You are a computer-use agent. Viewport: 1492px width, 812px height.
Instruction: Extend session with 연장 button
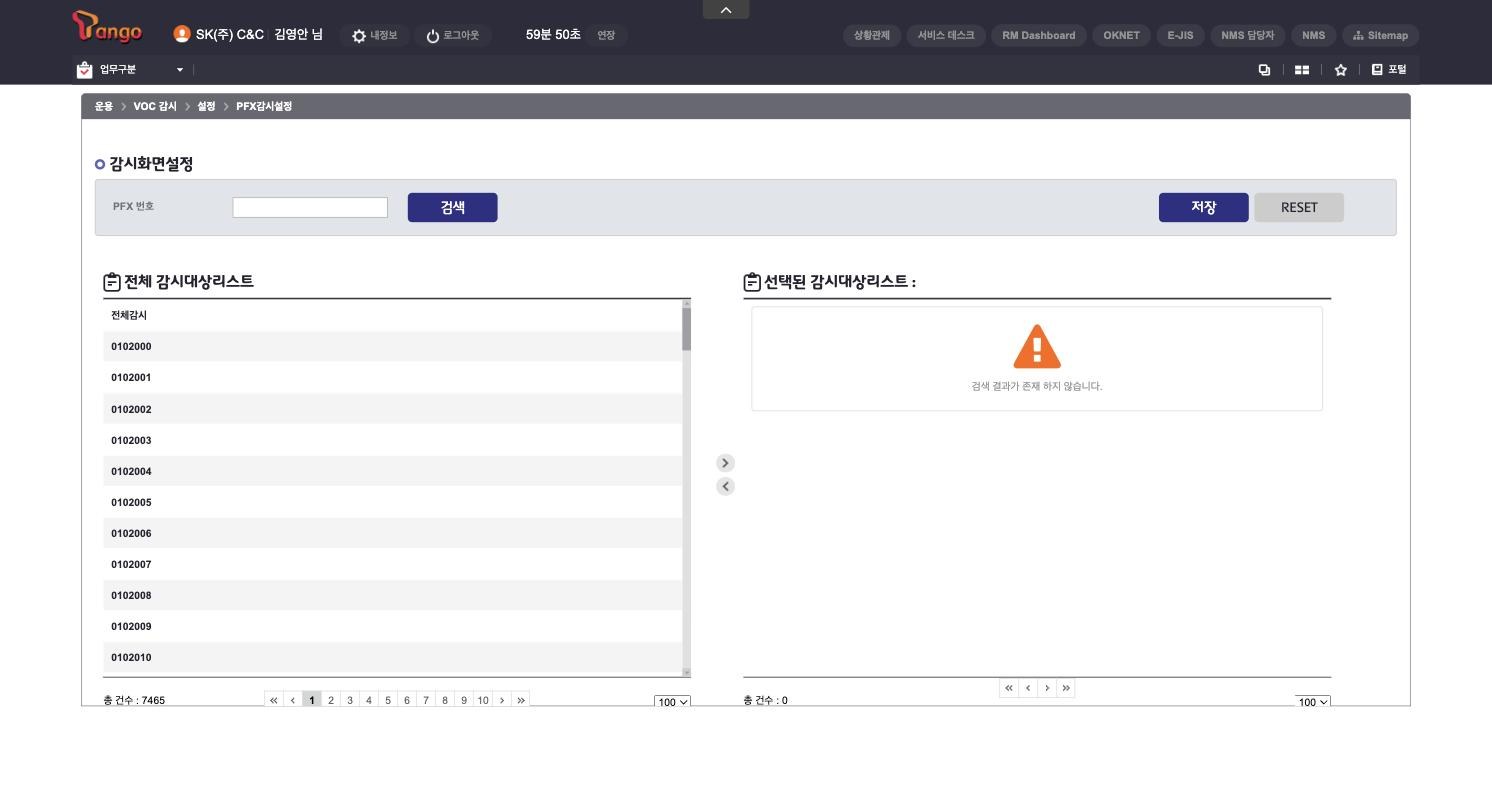pyautogui.click(x=606, y=36)
